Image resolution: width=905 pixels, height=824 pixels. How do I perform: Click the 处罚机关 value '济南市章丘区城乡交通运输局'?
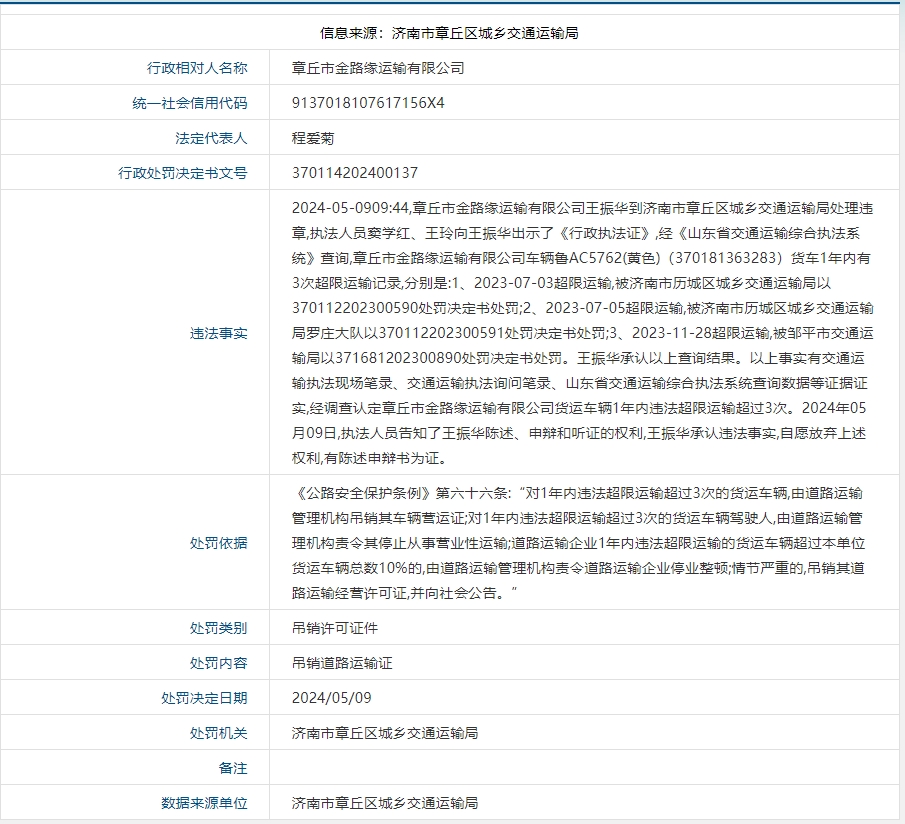tap(385, 733)
